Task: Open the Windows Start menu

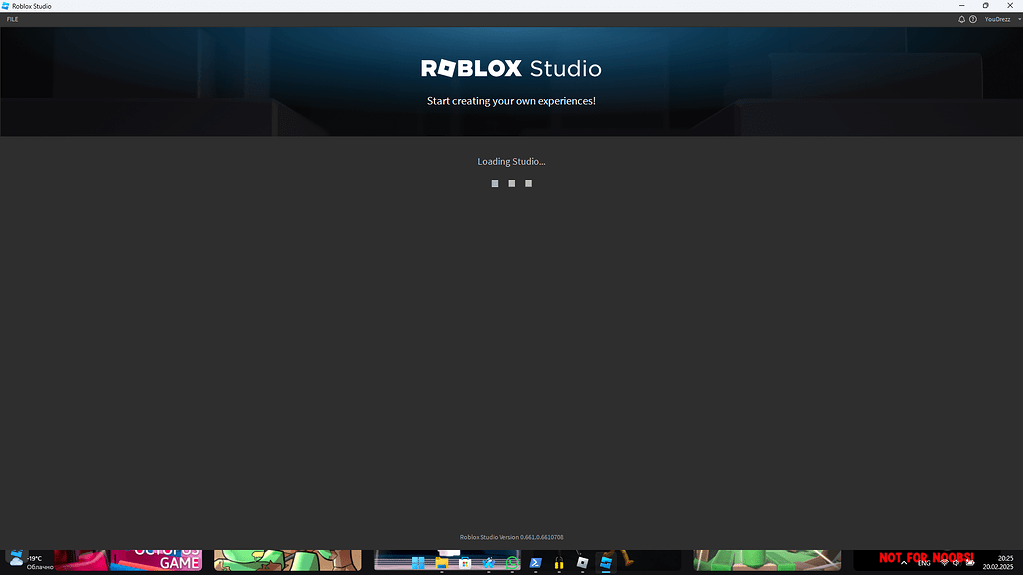Action: point(418,563)
